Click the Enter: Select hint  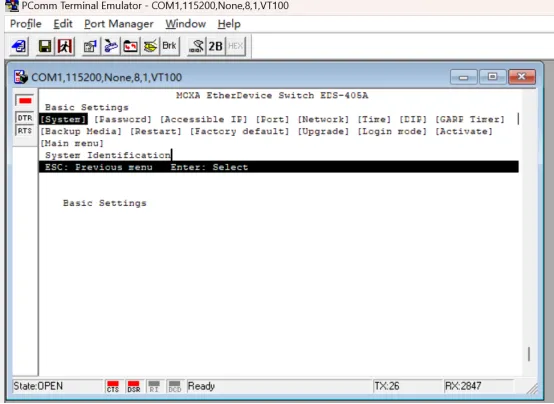click(210, 167)
